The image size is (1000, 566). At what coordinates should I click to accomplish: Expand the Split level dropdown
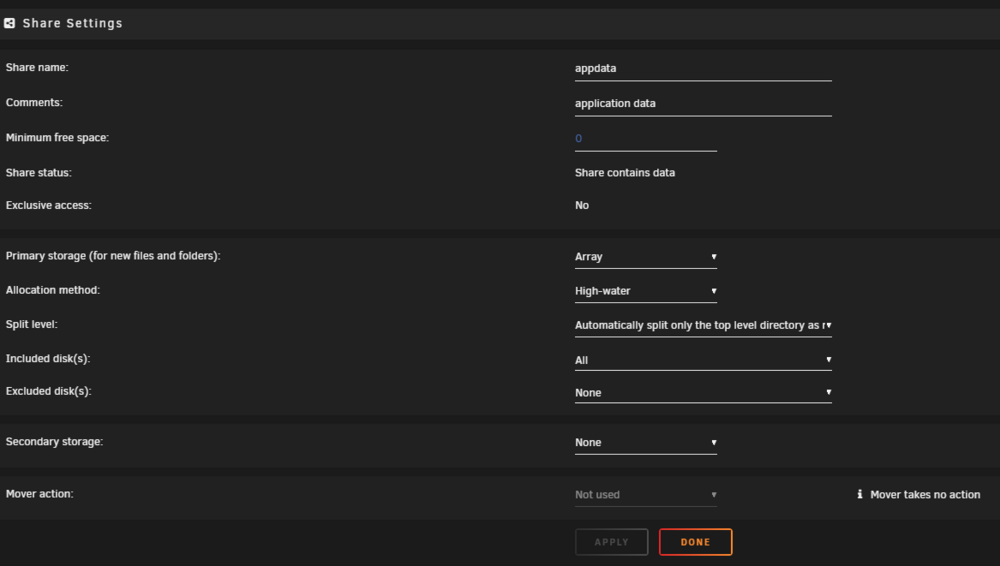click(703, 325)
